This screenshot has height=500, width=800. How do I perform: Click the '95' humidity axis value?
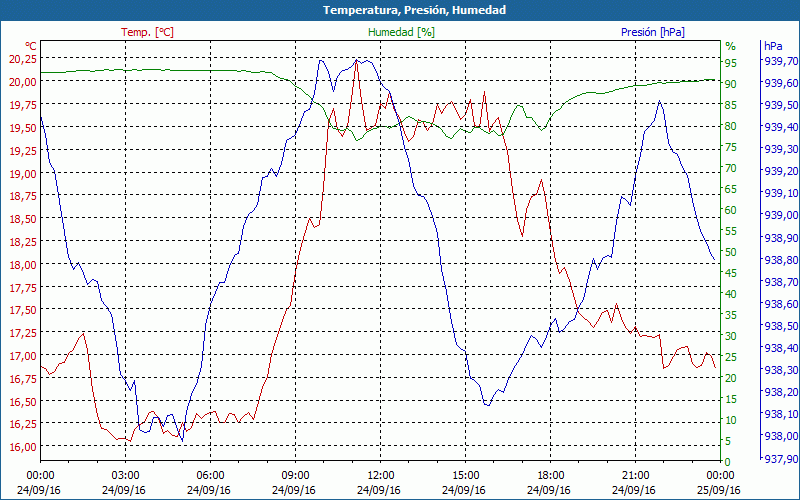point(731,63)
